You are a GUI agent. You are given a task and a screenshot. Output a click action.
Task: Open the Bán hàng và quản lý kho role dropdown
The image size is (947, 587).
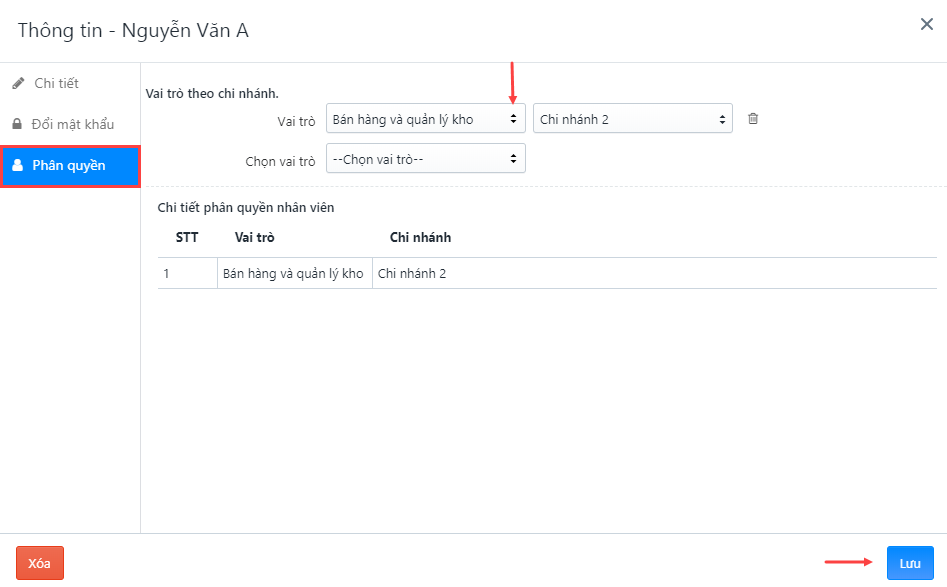point(426,118)
